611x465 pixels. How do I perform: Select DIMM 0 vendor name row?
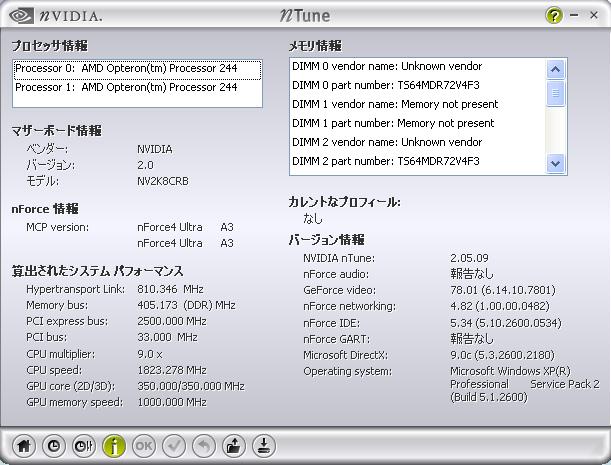pyautogui.click(x=418, y=66)
